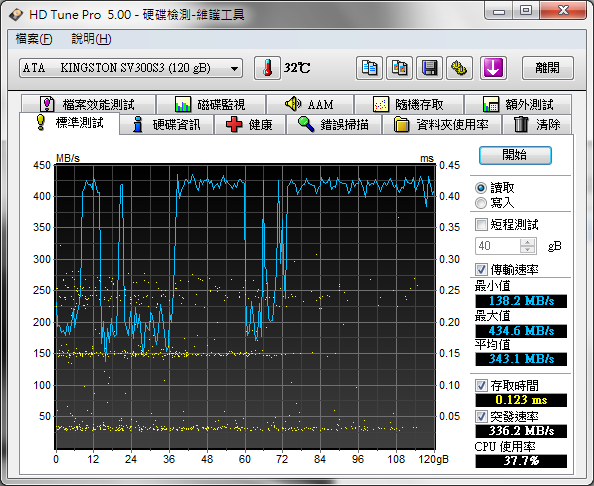This screenshot has height=486, width=594.
Task: Click the purple download arrow icon
Action: (493, 68)
